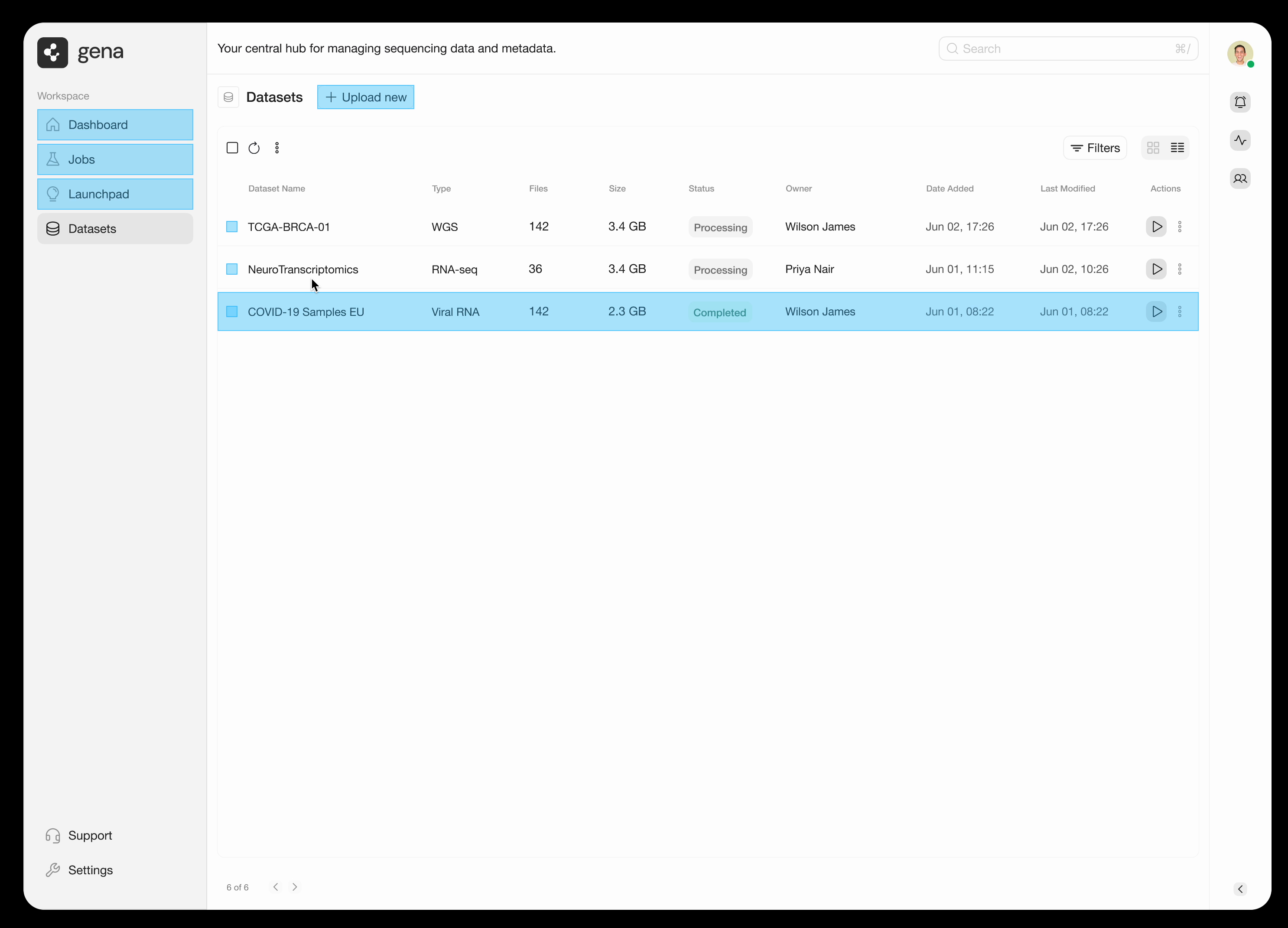Run the TCGA-BRCA-01 dataset with play button

[1156, 227]
